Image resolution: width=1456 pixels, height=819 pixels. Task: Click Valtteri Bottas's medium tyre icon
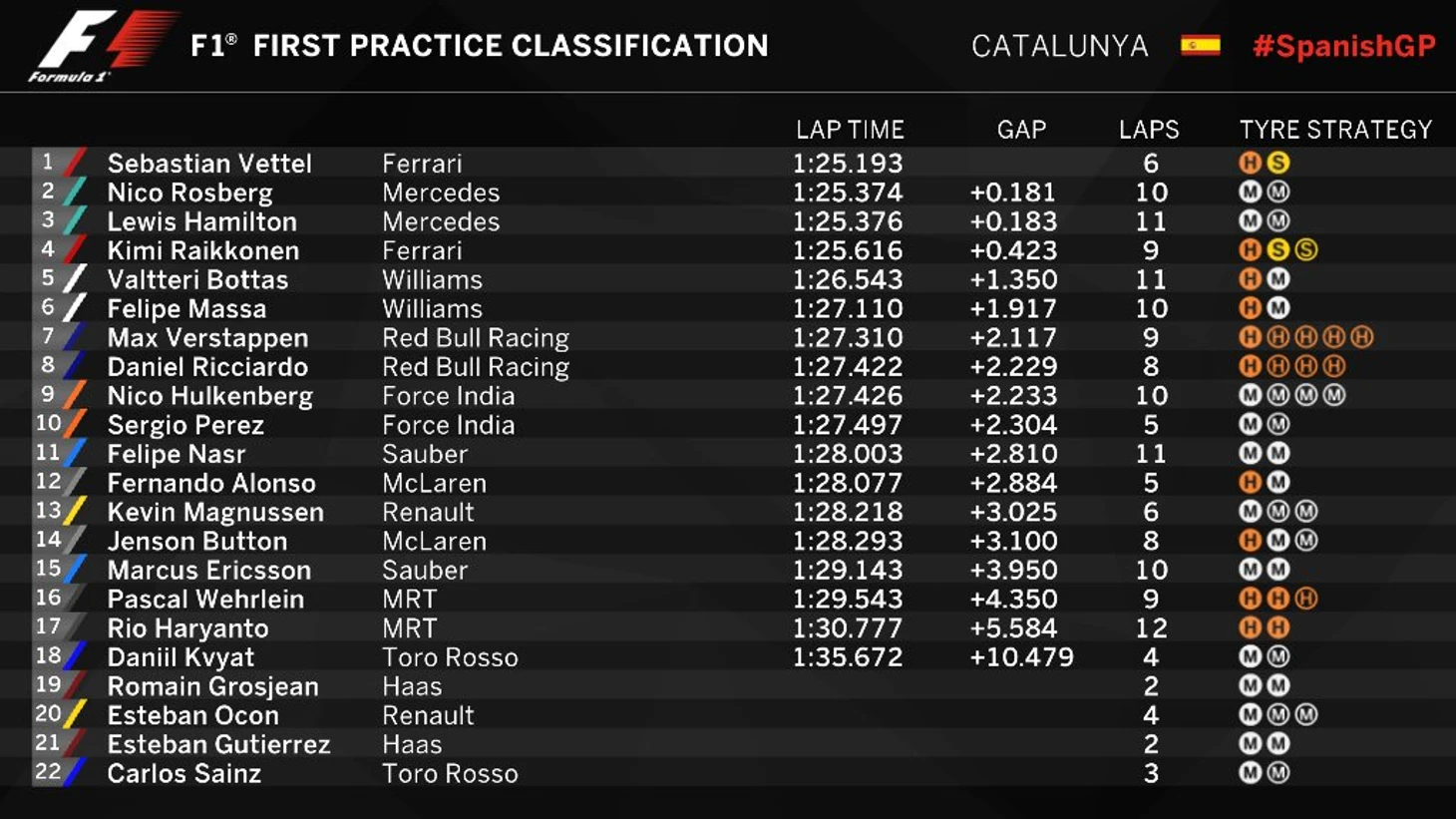[1277, 279]
